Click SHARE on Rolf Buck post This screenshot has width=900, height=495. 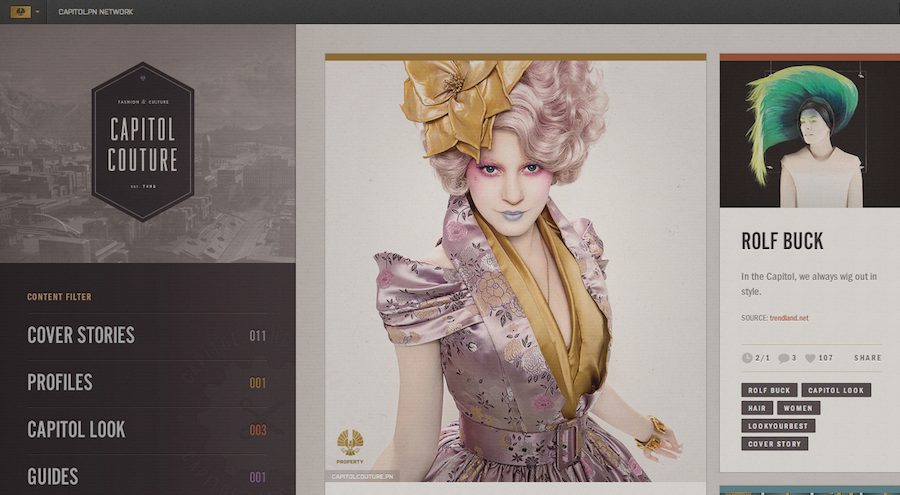tap(867, 358)
